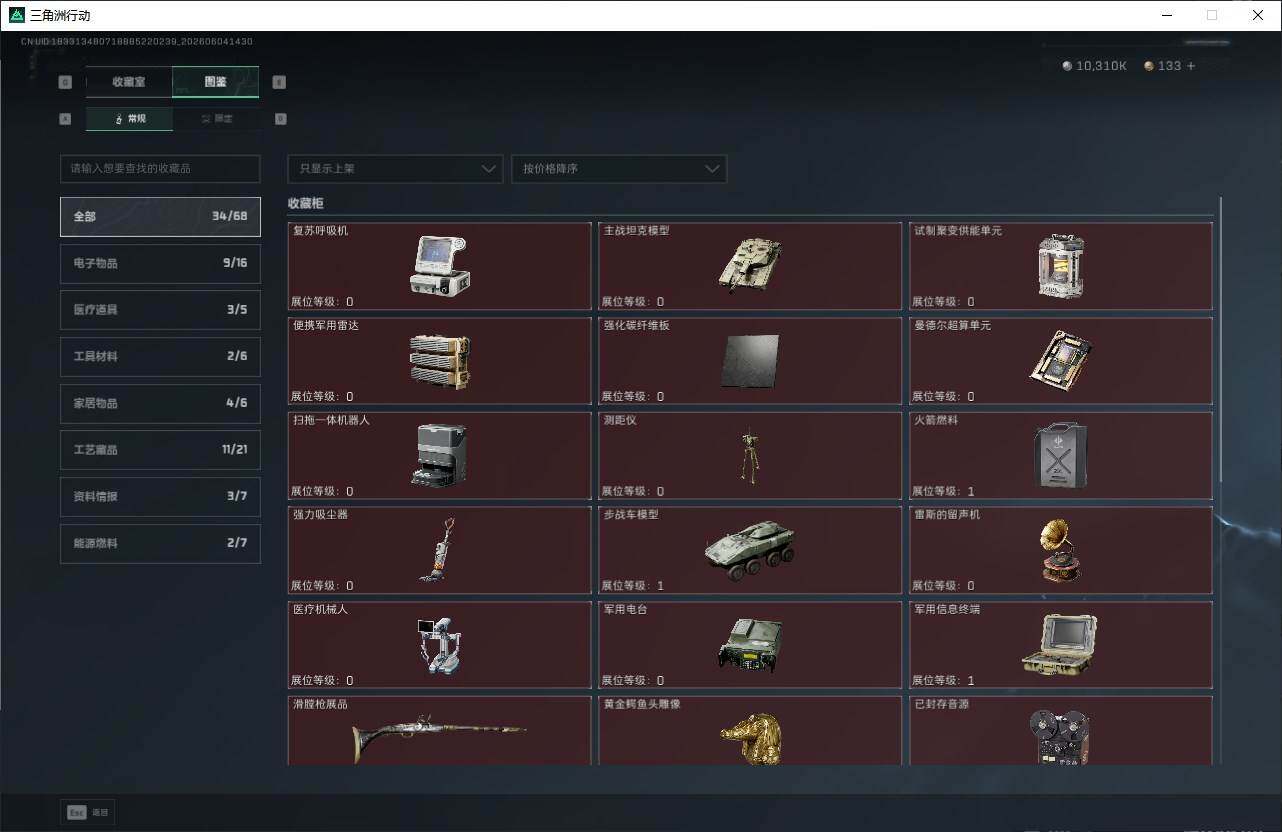Click 展位等级: 1 under 军用信息终端
The image size is (1282, 832).
pos(943,680)
